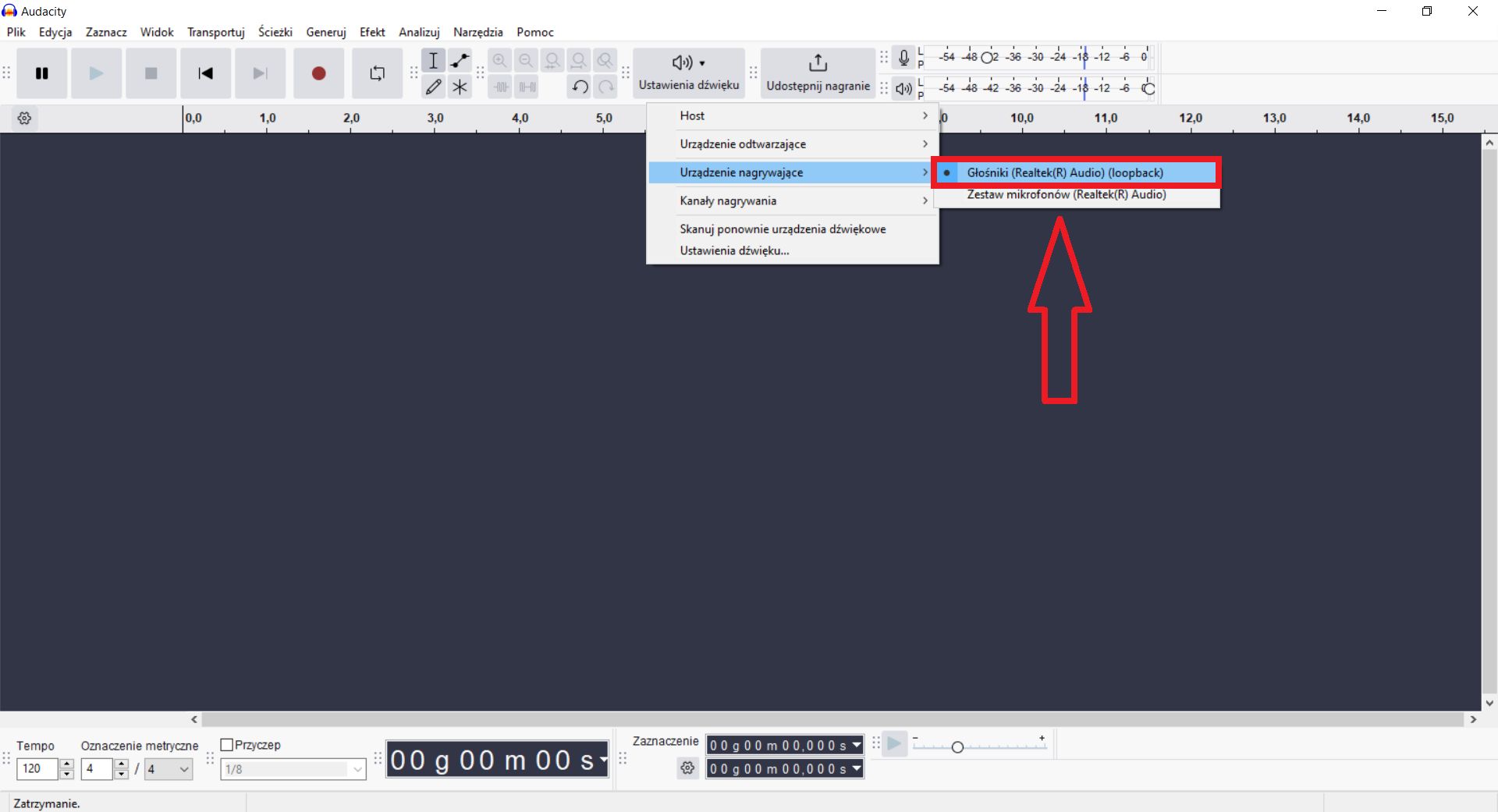Open the Widok menu
1498x812 pixels.
(157, 32)
